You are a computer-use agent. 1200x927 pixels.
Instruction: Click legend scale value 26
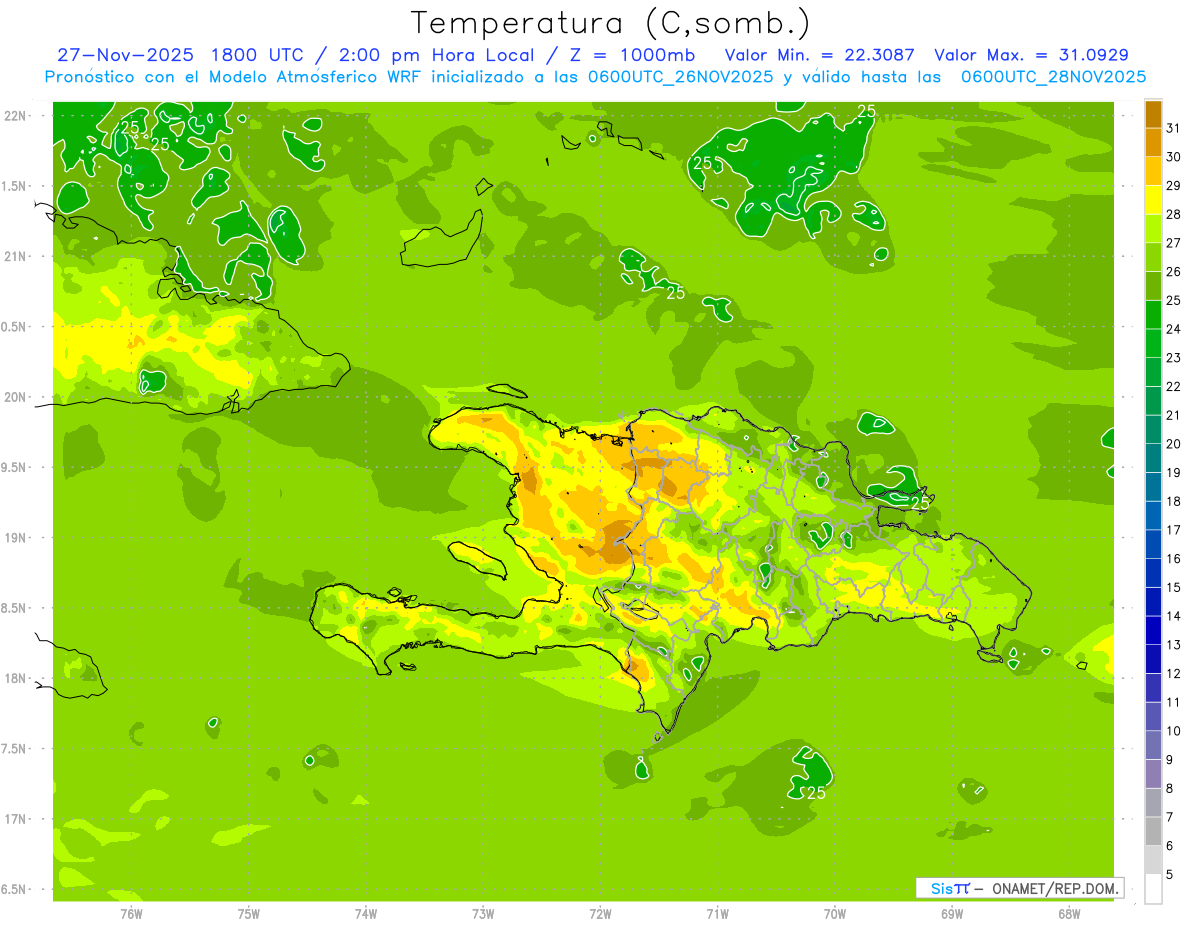(1173, 272)
